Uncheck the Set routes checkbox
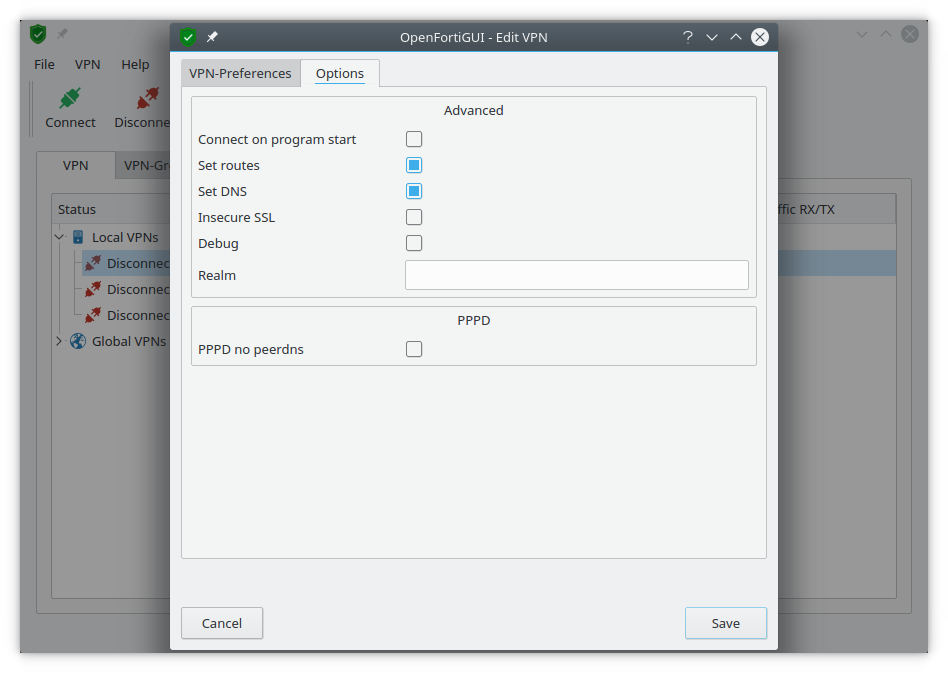 tap(414, 165)
